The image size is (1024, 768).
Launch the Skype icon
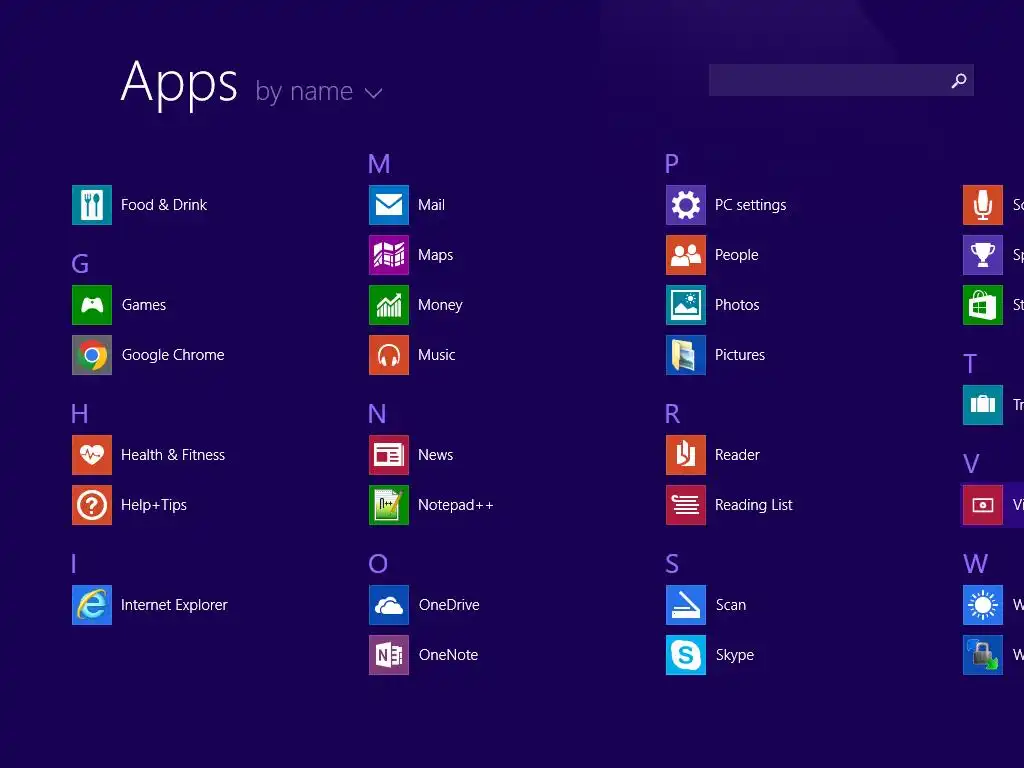(x=686, y=655)
